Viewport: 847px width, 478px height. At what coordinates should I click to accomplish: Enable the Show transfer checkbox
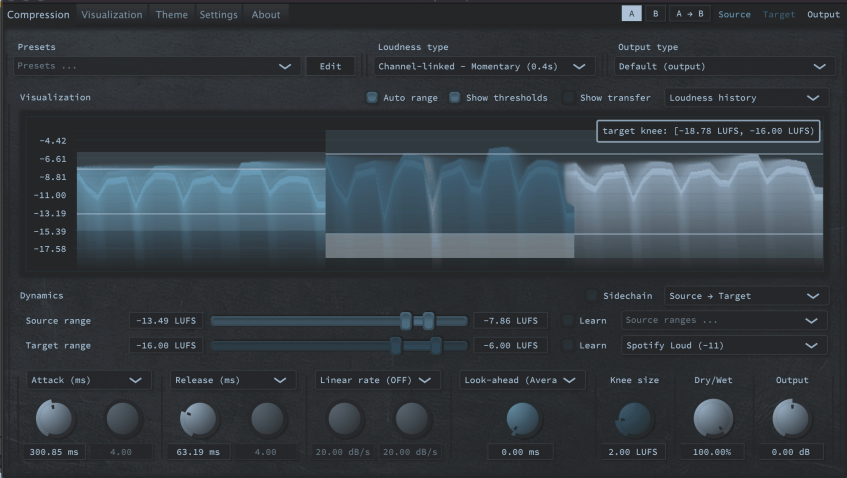pos(568,97)
